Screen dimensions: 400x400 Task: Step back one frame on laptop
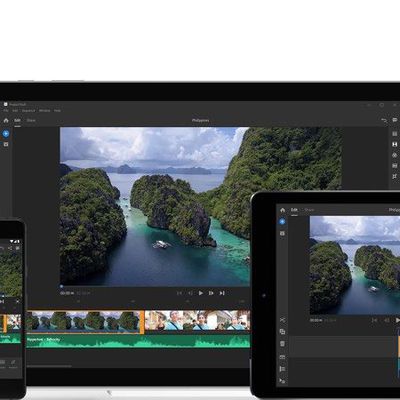point(190,293)
